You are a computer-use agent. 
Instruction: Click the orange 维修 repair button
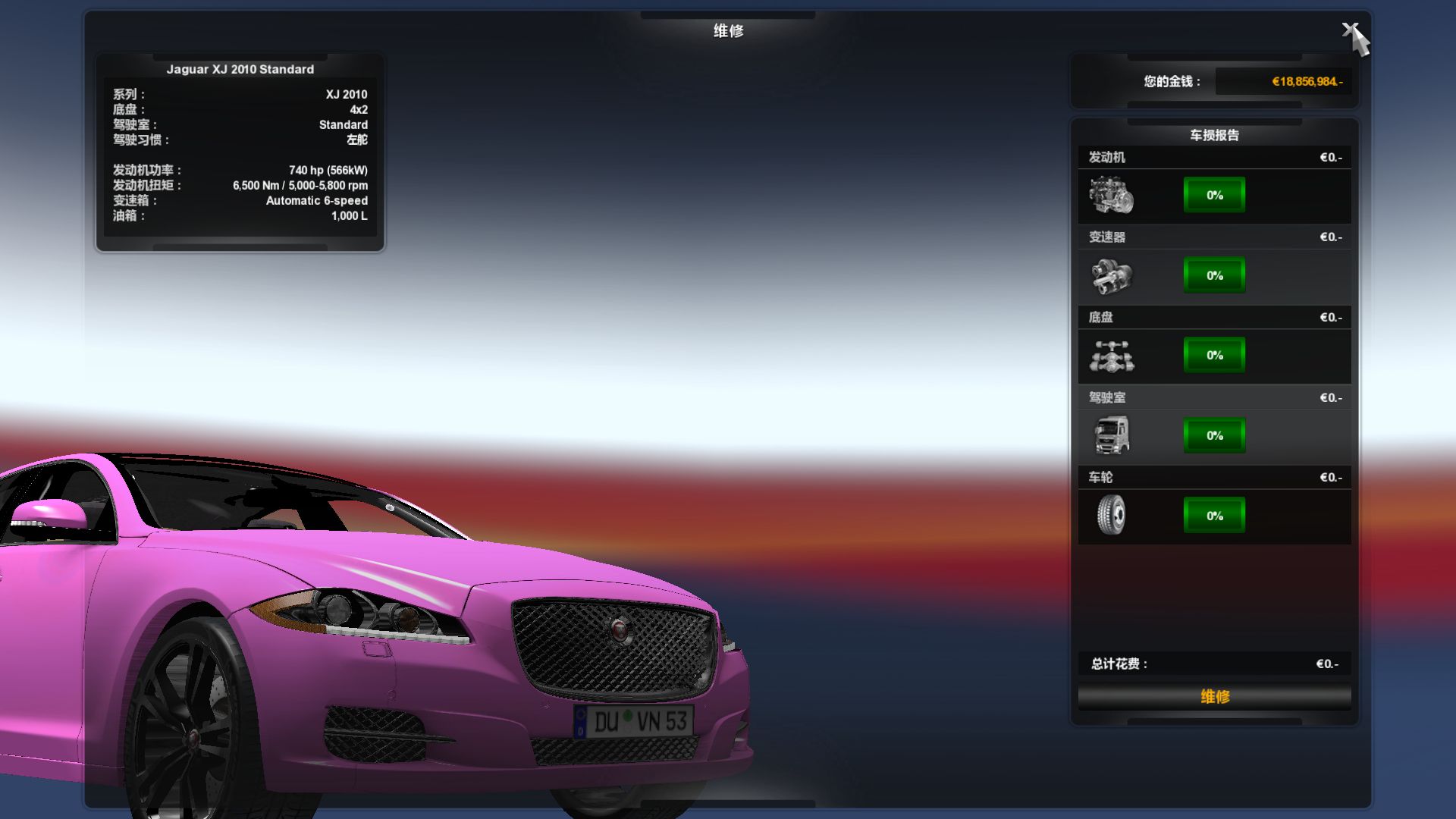(x=1214, y=697)
